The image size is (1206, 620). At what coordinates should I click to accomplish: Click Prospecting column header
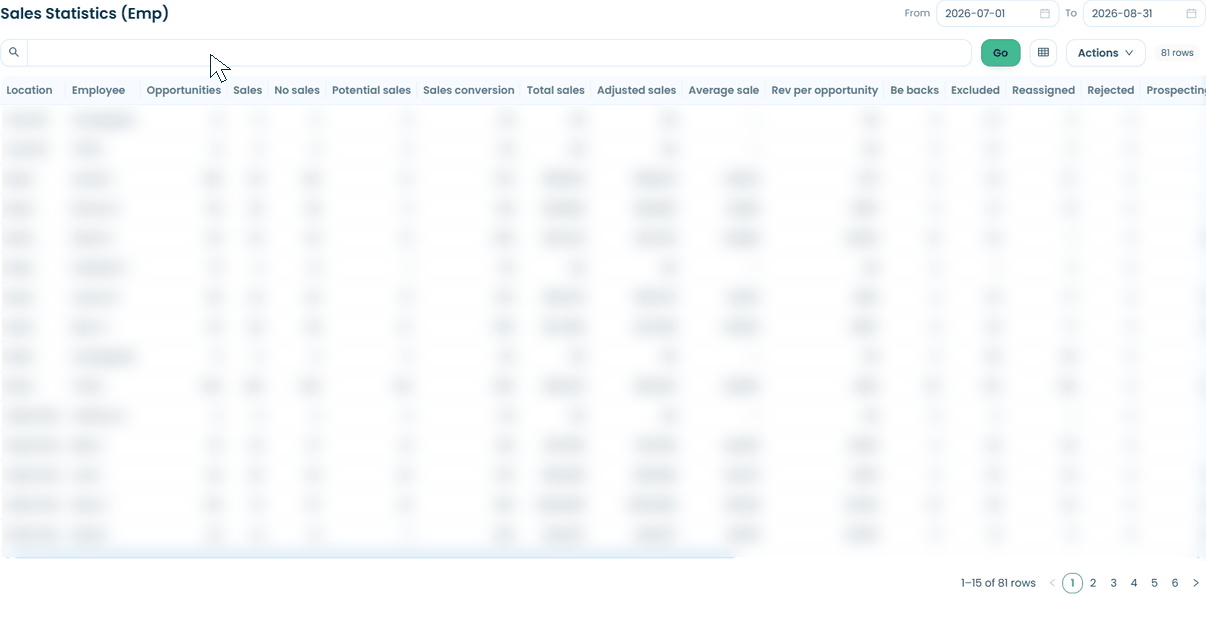pos(1176,90)
